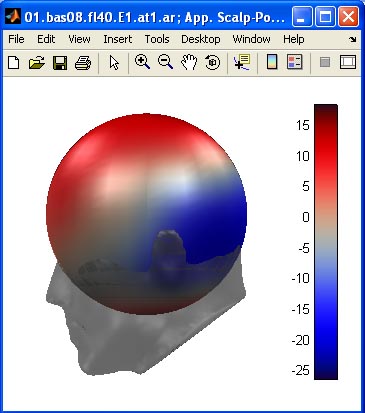The width and height of the screenshot is (365, 413).
Task: Enable the Pan hand tool
Action: click(189, 62)
